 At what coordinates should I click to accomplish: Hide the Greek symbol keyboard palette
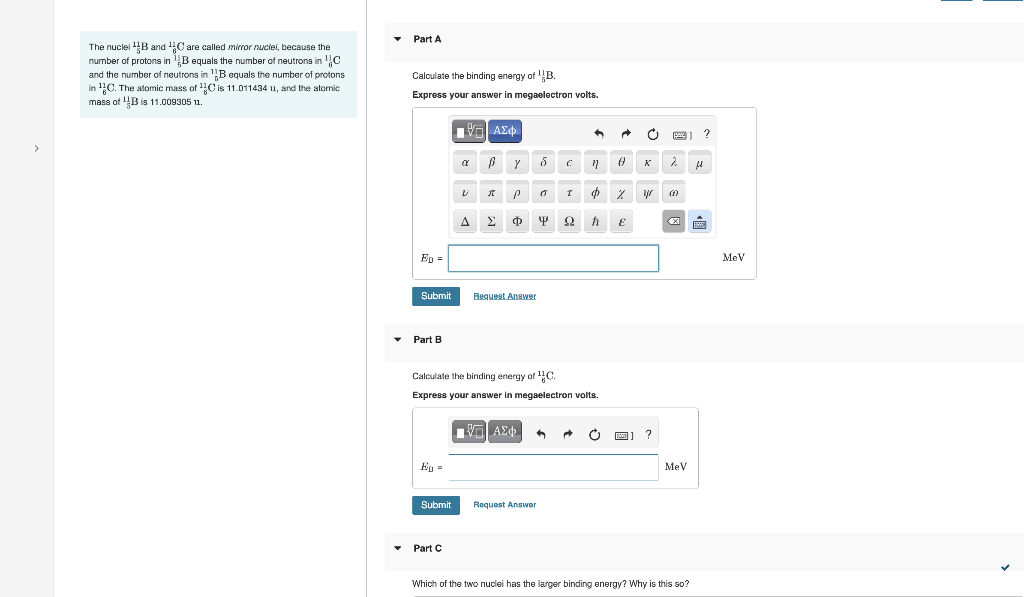tap(699, 221)
